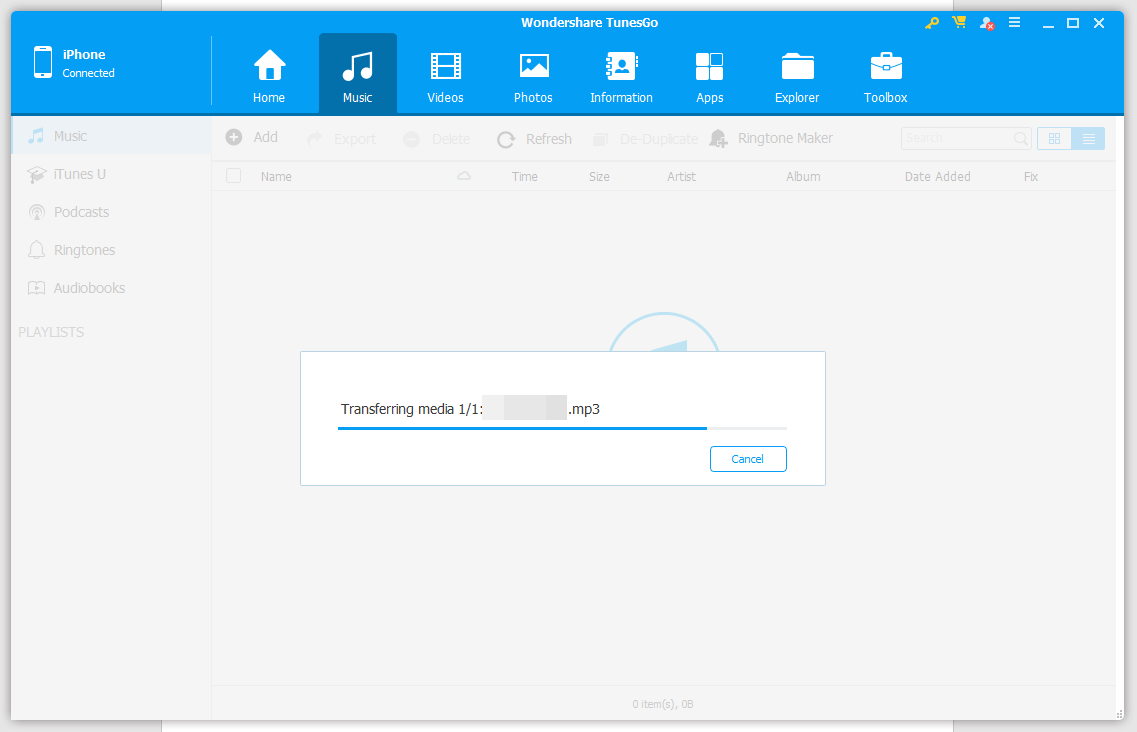Screen dimensions: 1137x732
Task: Close the TunesGo window
Action: point(1099,23)
